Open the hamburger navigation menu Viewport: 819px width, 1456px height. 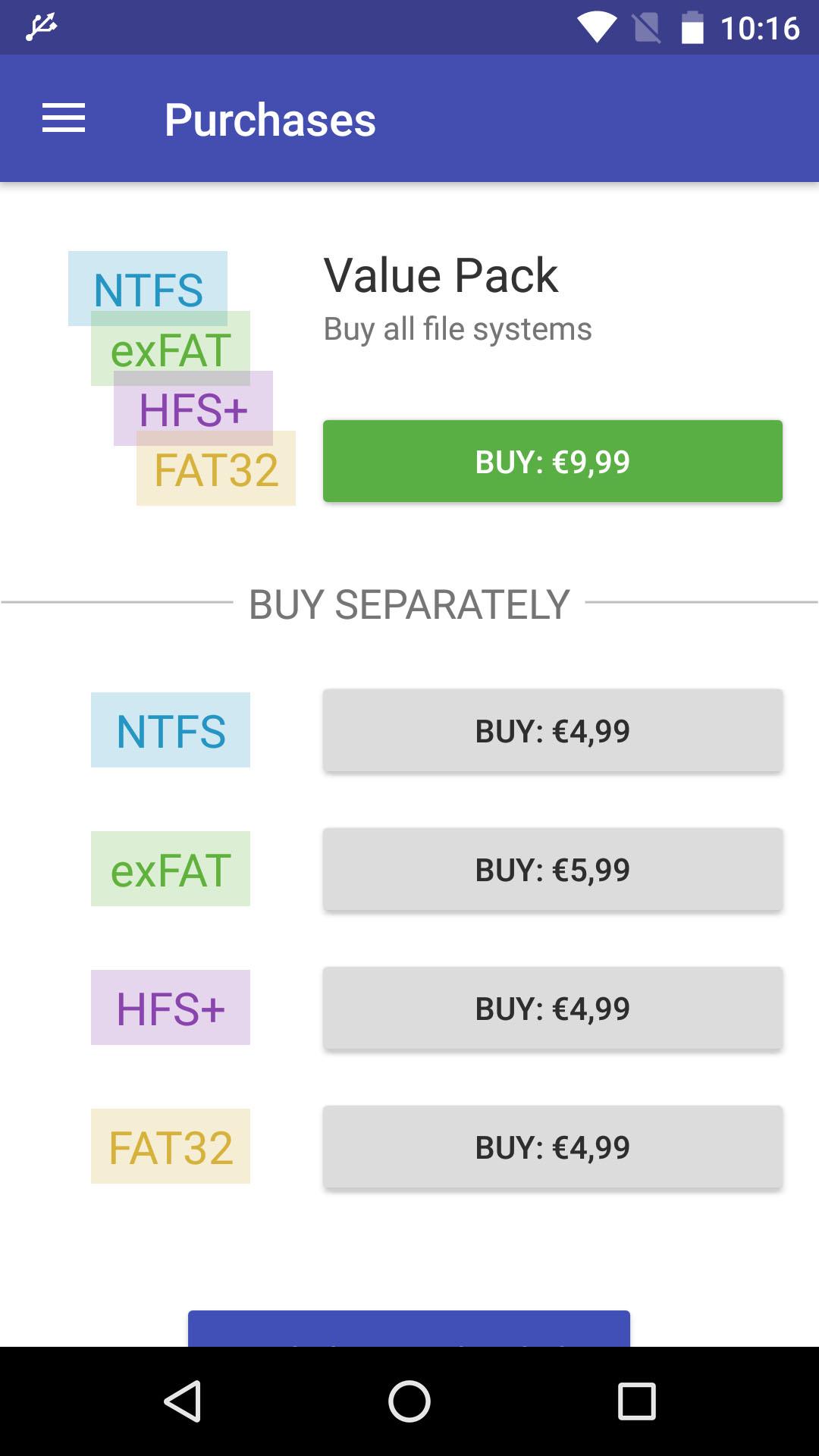(x=64, y=119)
